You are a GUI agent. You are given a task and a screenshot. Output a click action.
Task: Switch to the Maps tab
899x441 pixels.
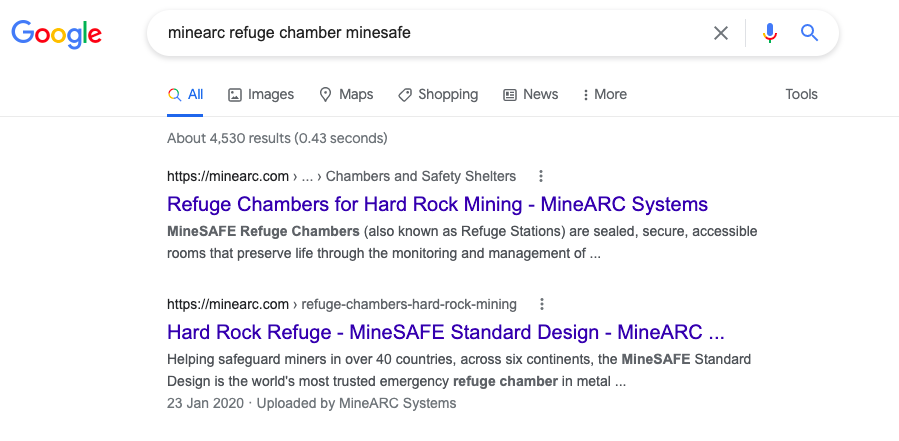pyautogui.click(x=346, y=94)
